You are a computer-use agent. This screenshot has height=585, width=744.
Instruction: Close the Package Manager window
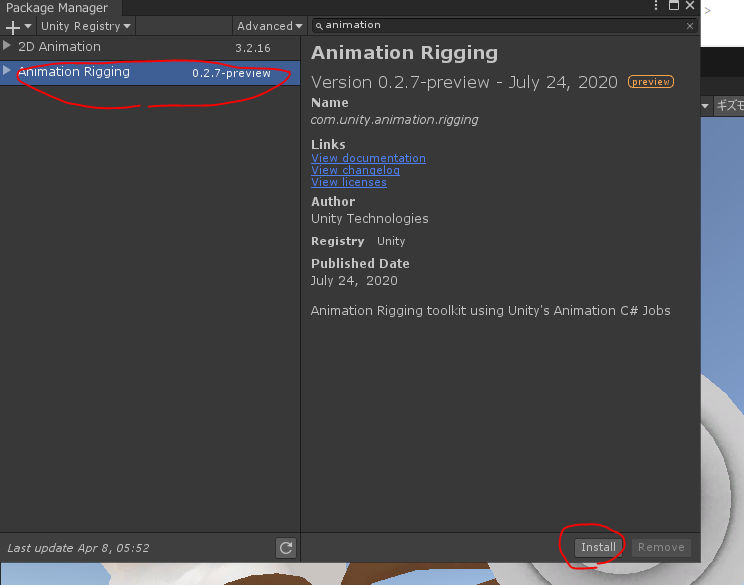[690, 7]
